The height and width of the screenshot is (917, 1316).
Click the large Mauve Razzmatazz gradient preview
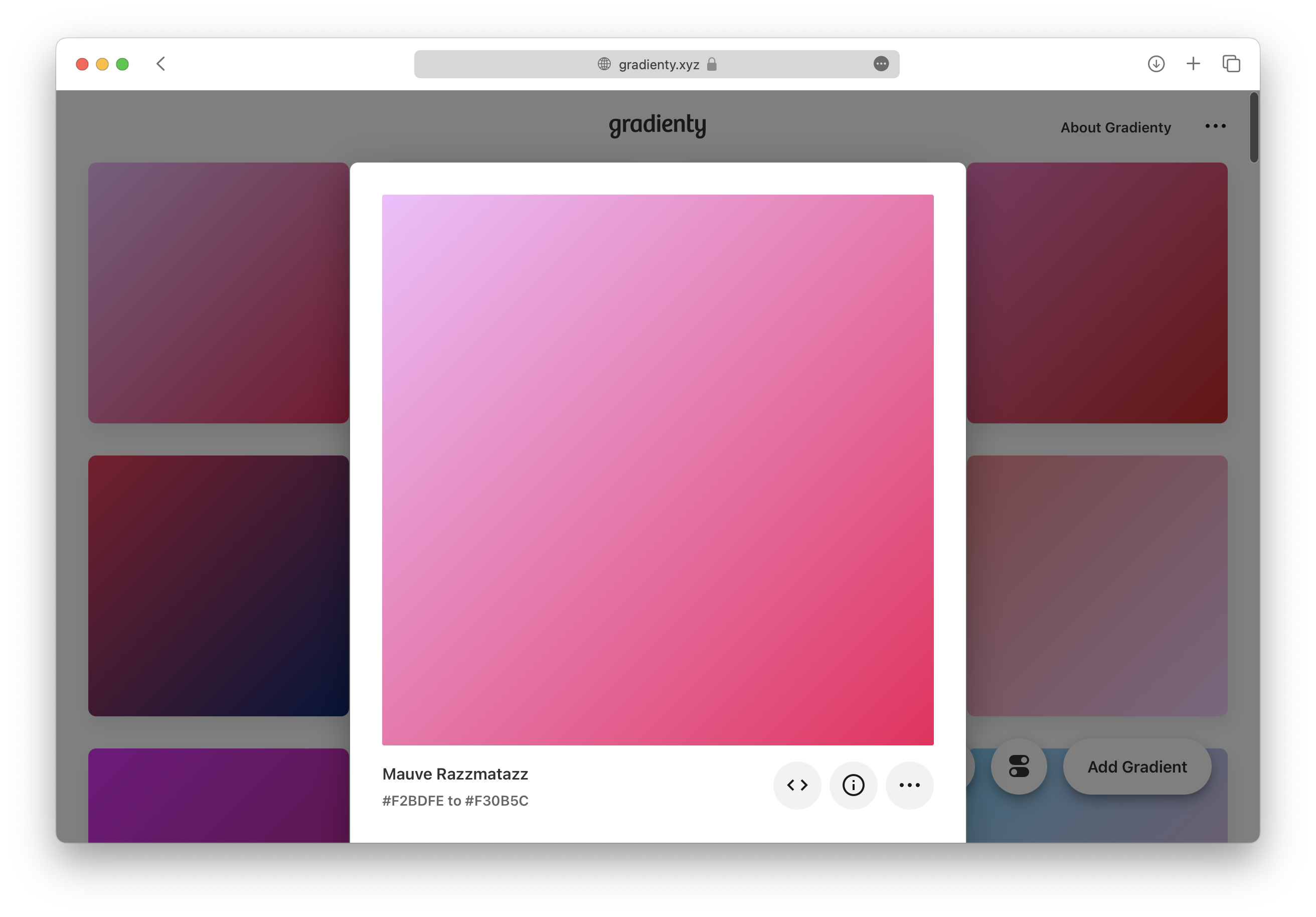tap(657, 470)
